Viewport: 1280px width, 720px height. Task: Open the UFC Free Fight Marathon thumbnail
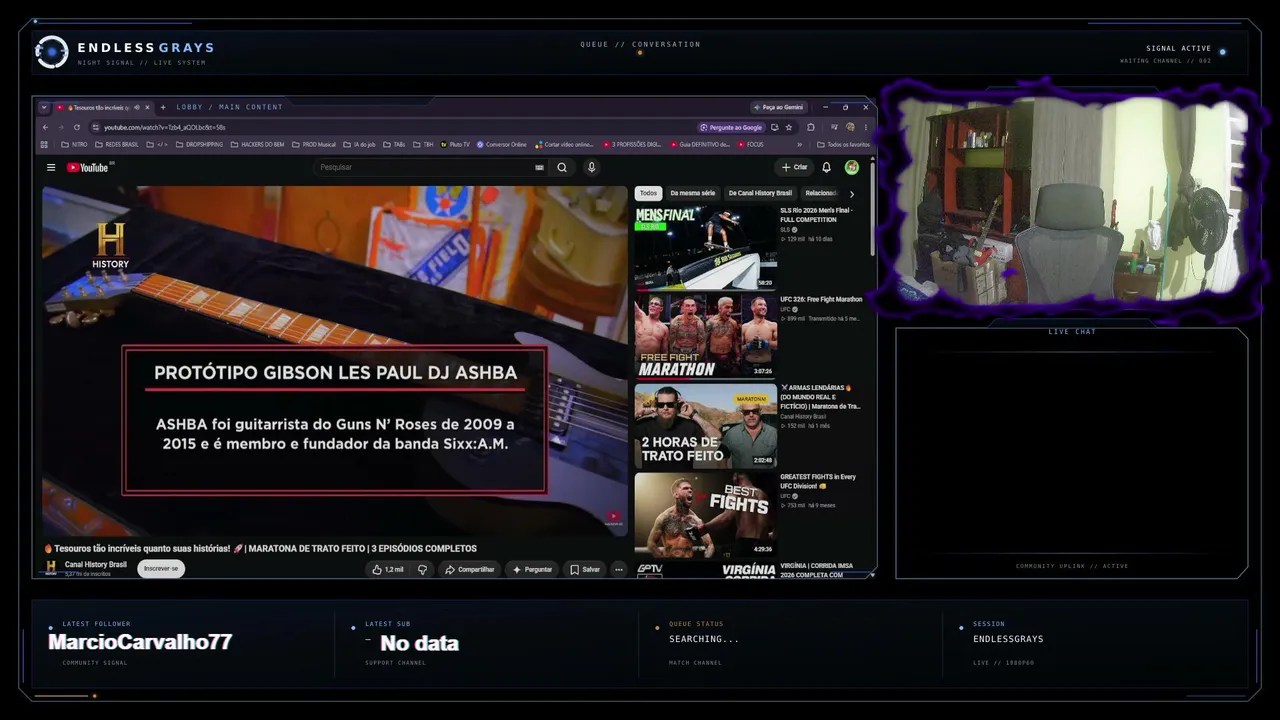tap(705, 336)
